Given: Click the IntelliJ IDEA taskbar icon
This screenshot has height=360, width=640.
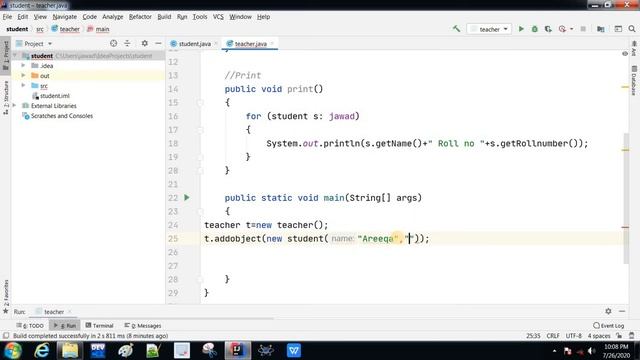Looking at the screenshot, I should (x=238, y=350).
